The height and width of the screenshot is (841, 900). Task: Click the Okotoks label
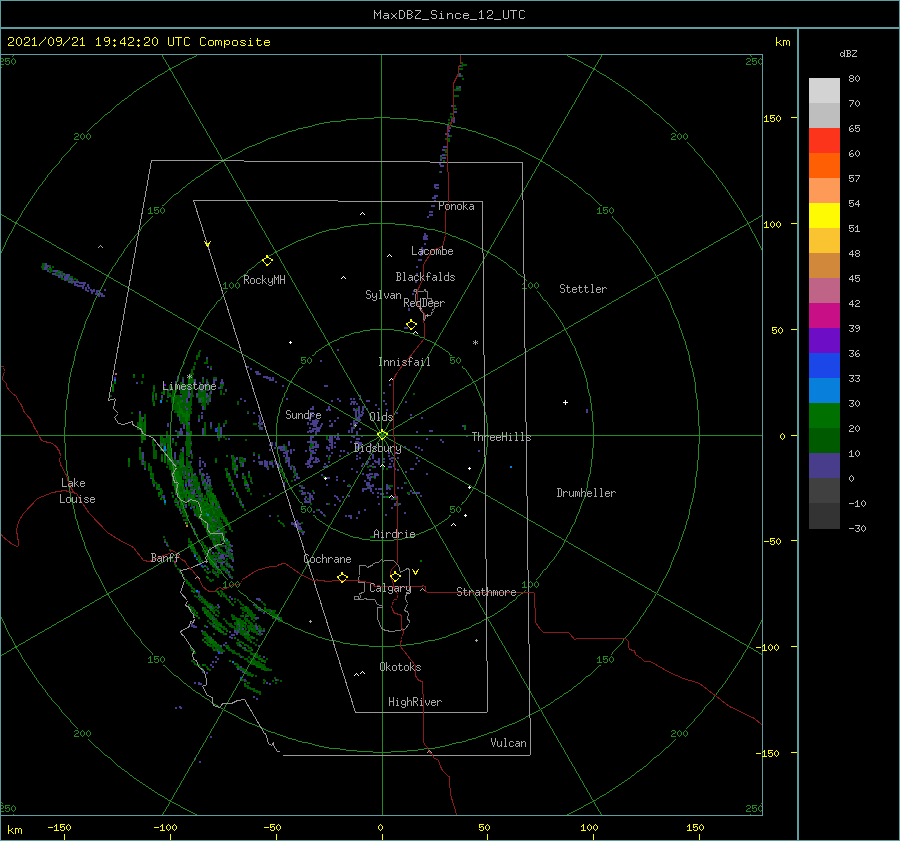(400, 667)
